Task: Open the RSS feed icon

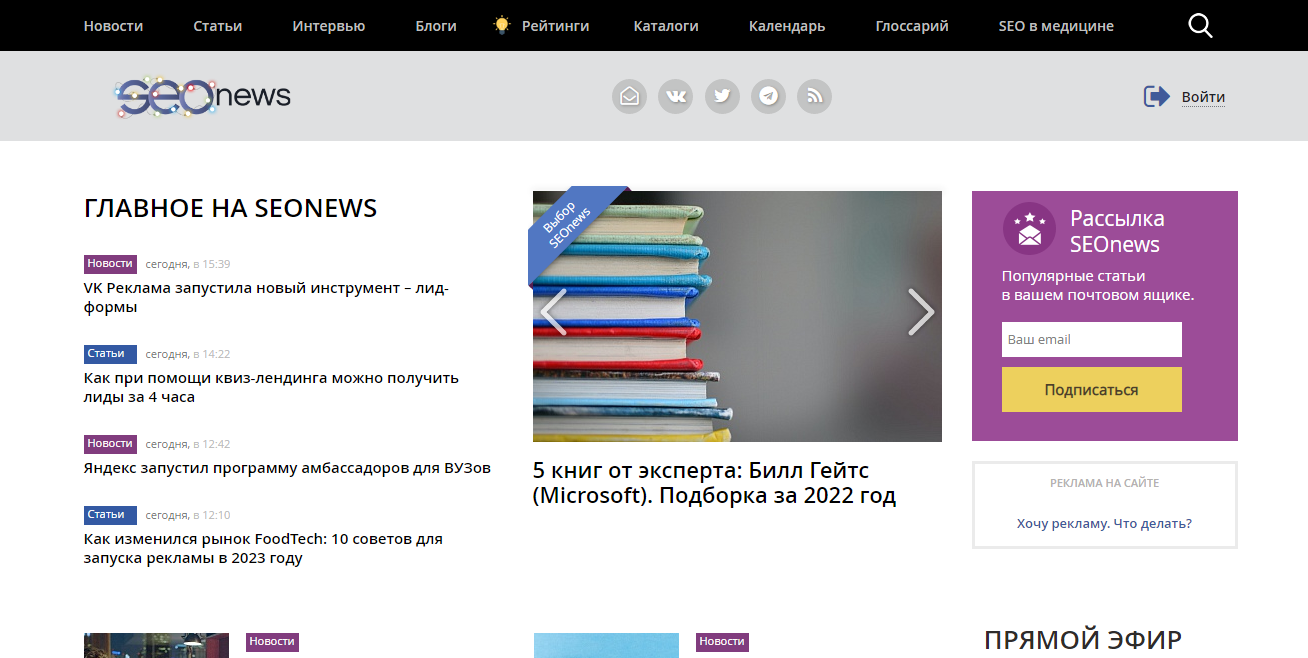Action: (814, 97)
